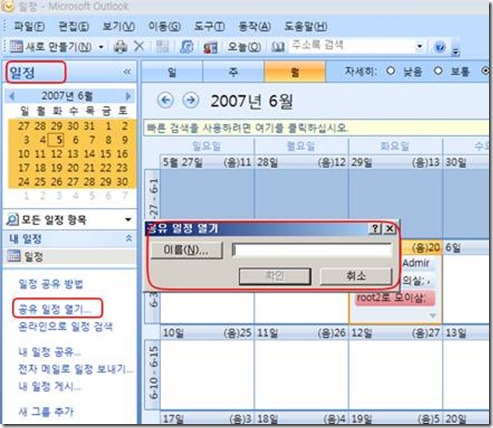Go to next month with forward arrow circle
This screenshot has height=428, width=493.
pyautogui.click(x=191, y=100)
